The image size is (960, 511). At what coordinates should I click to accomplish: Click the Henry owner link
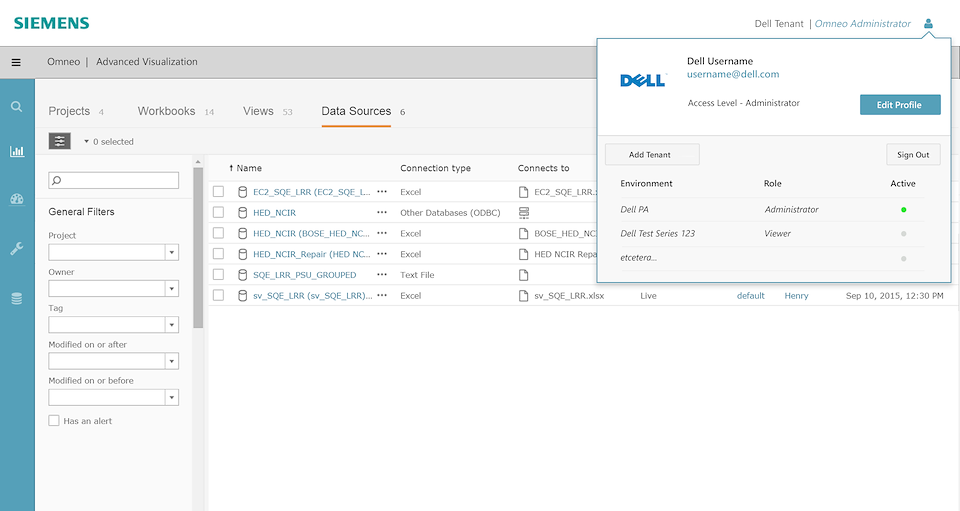pos(796,296)
